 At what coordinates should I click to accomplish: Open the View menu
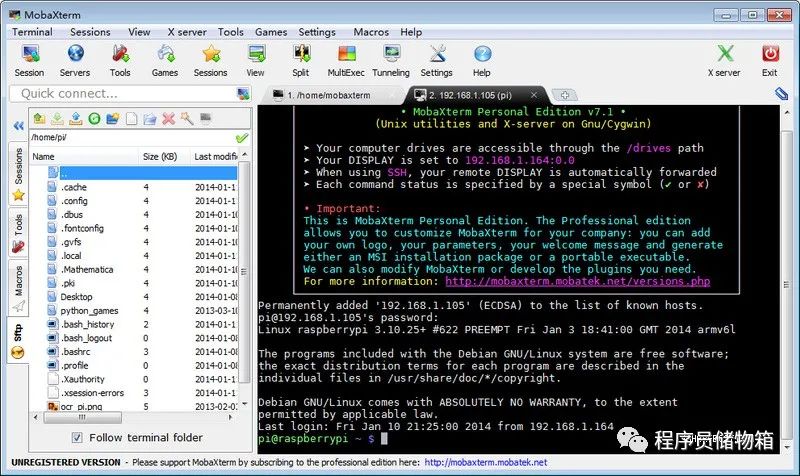tap(139, 32)
